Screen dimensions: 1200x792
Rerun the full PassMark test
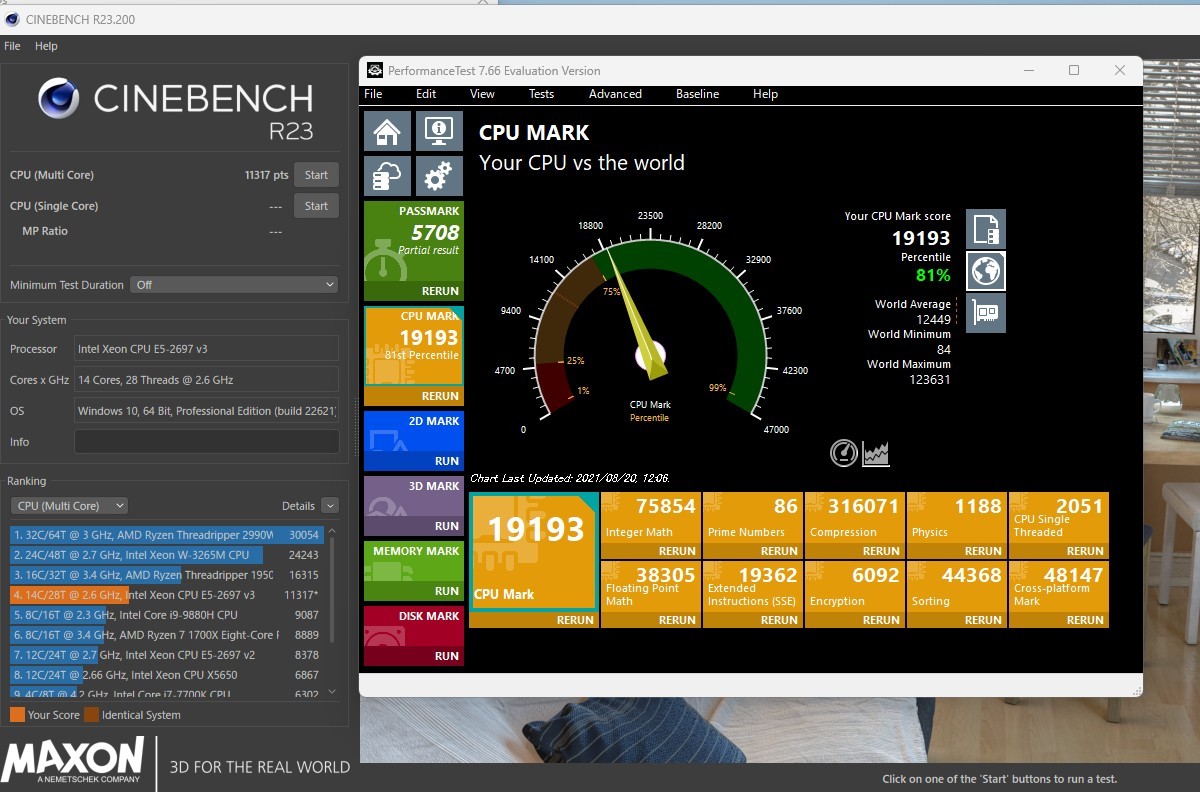pyautogui.click(x=440, y=292)
